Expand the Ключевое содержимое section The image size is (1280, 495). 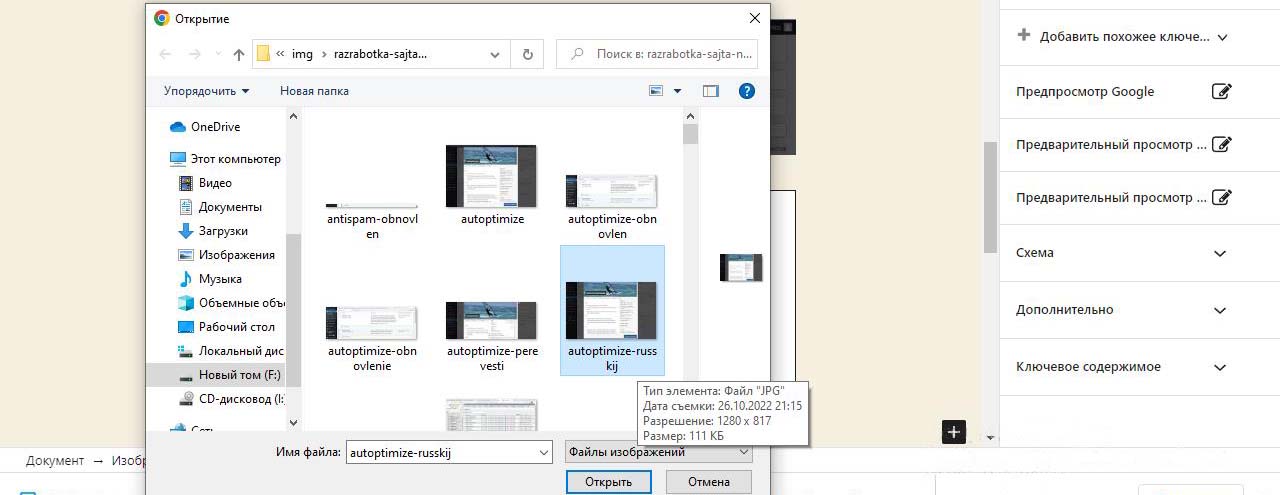coord(1219,368)
